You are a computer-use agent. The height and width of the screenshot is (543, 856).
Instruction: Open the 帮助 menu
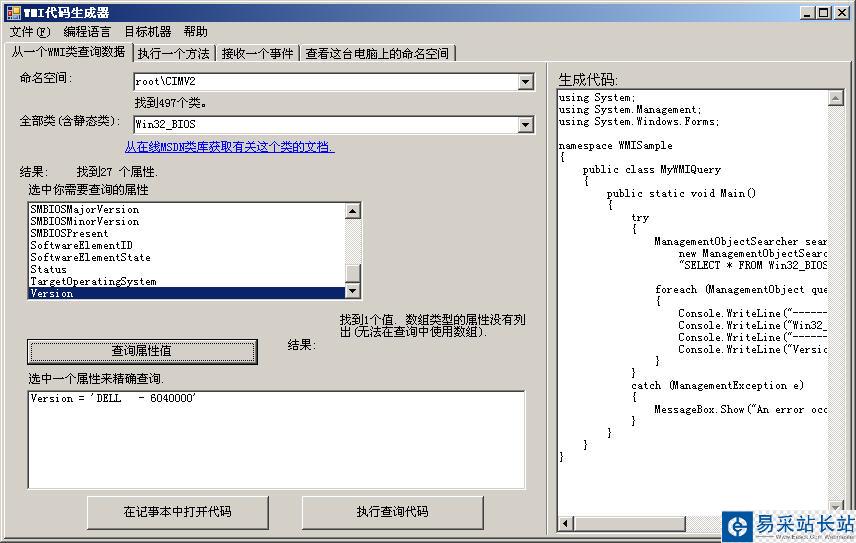(195, 32)
